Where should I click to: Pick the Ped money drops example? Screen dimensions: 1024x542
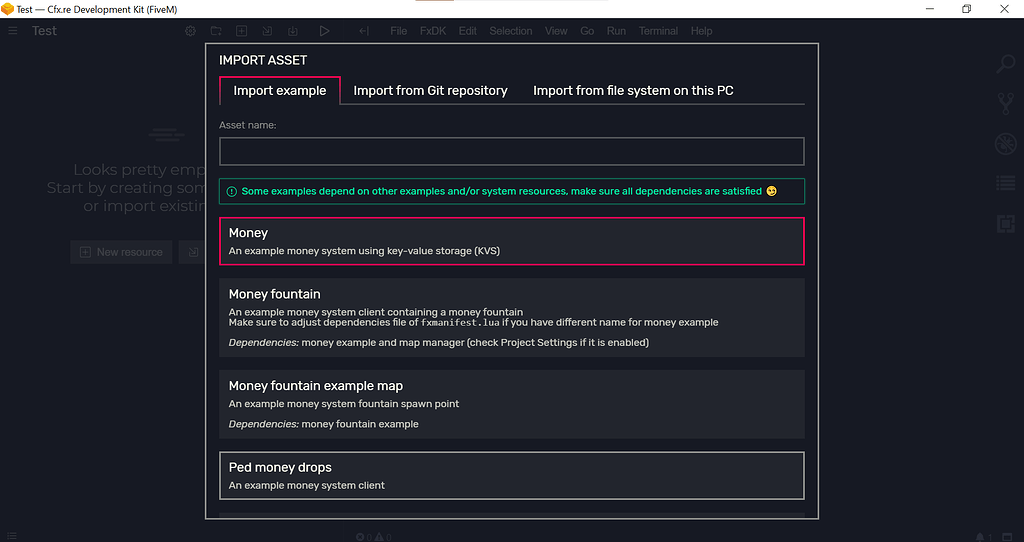click(511, 475)
